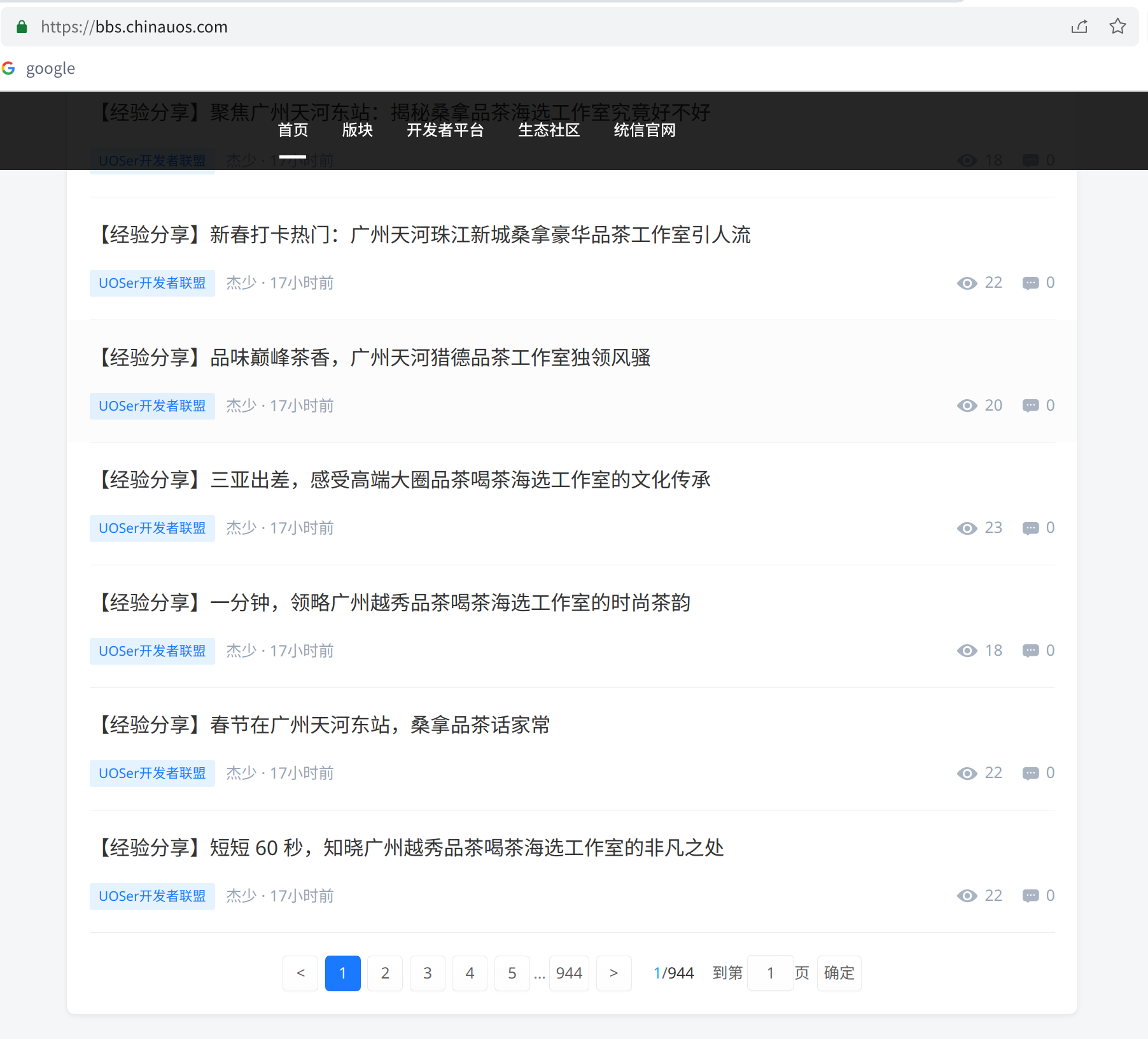Open post 春节在广州天河东站

point(321,725)
